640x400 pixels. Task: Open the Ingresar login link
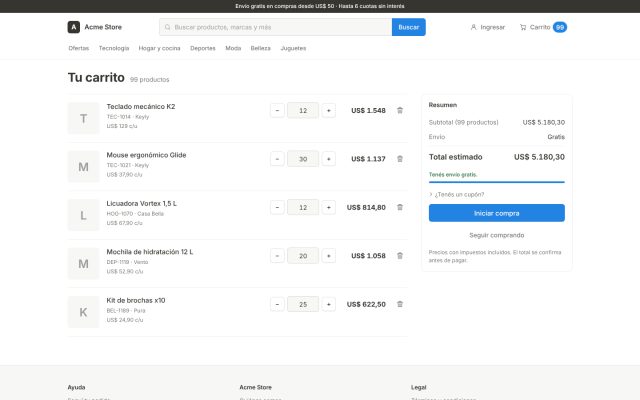488,27
